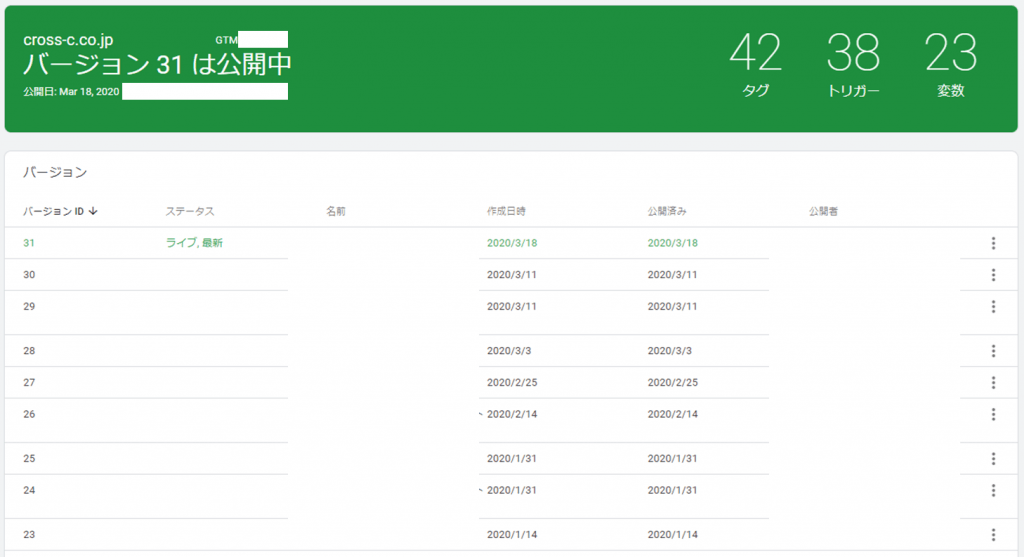Click the 38 トリガー count
This screenshot has width=1024, height=557.
click(x=853, y=62)
